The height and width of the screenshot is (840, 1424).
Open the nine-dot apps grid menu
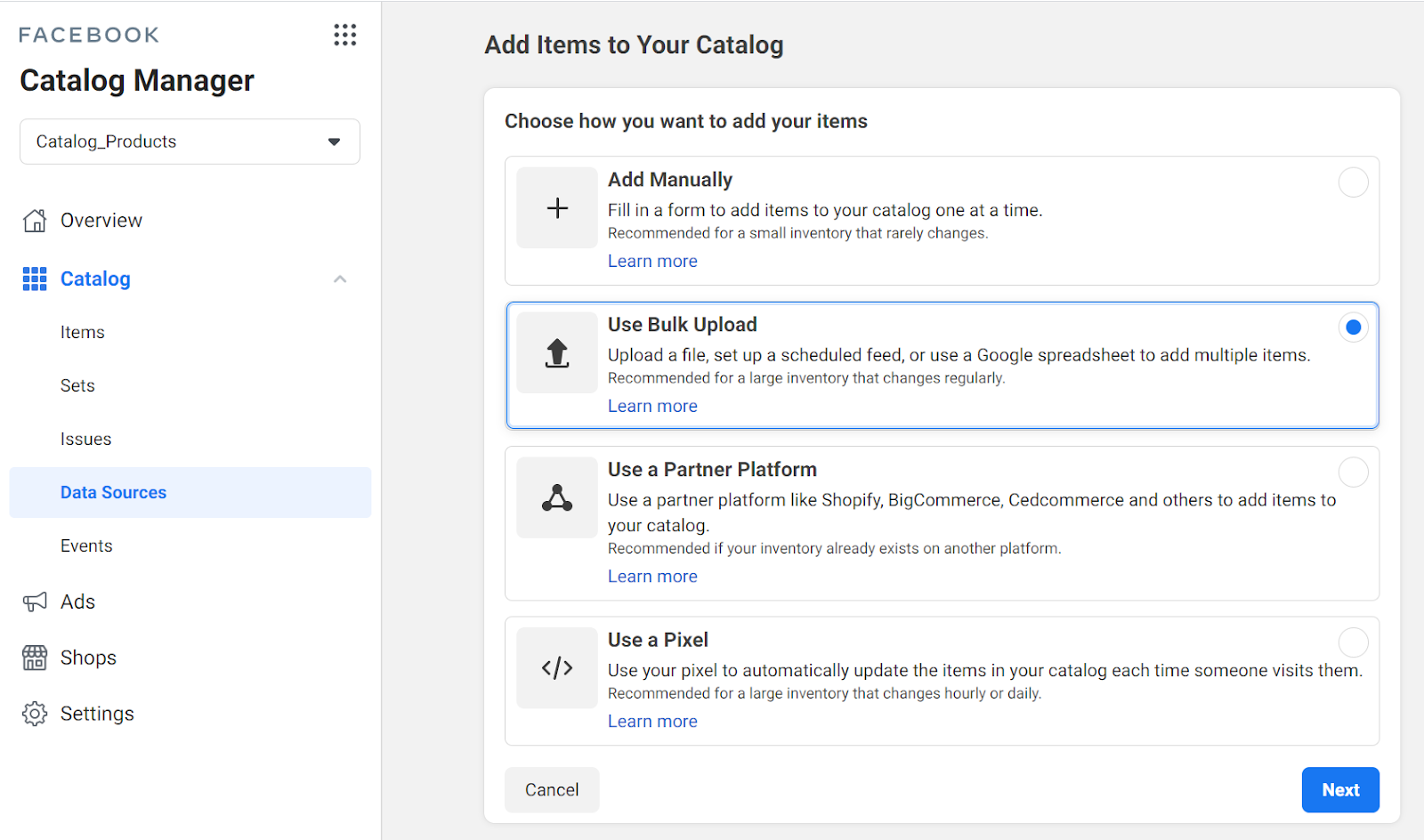[344, 35]
